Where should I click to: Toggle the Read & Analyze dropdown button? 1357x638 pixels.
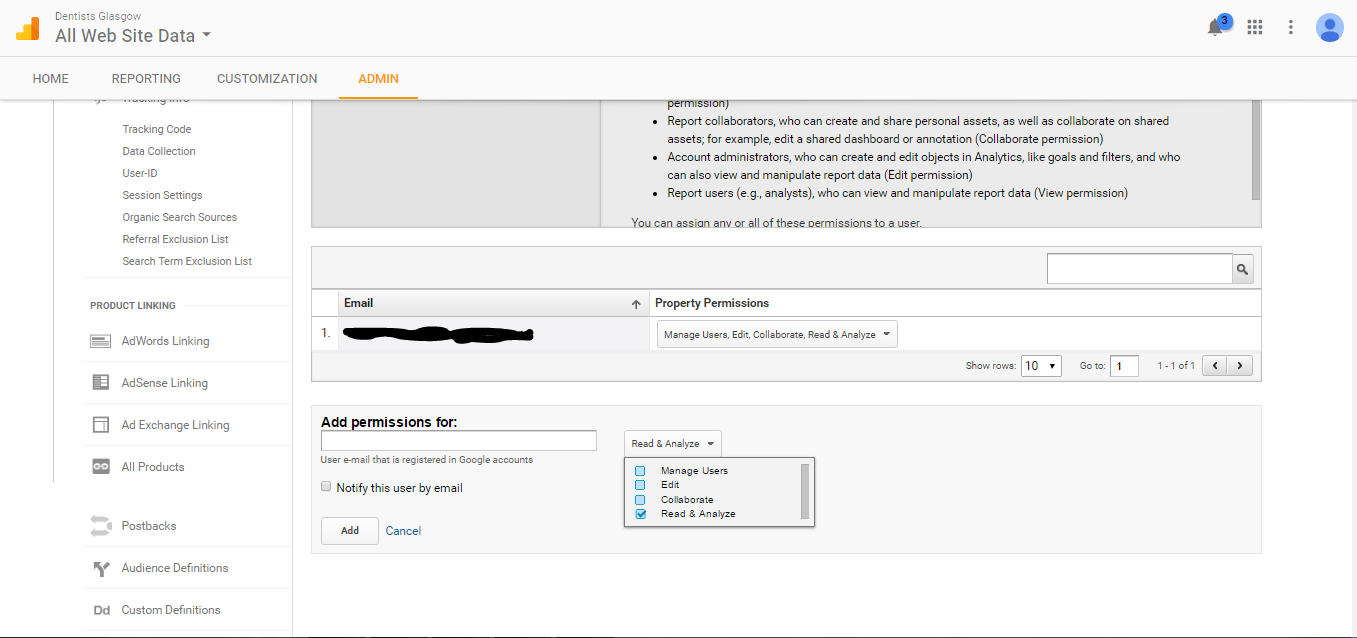coord(672,444)
